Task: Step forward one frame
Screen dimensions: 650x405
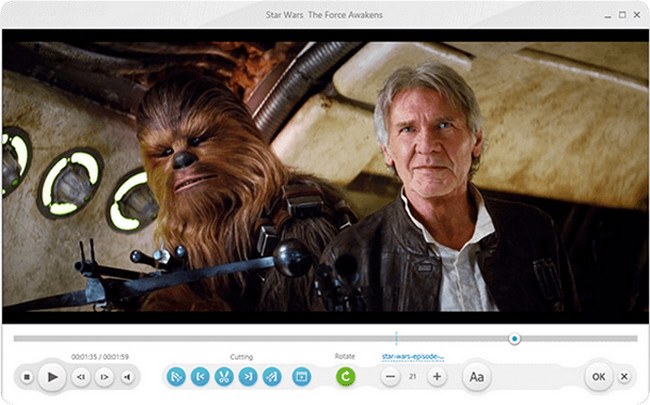Action: coord(104,377)
